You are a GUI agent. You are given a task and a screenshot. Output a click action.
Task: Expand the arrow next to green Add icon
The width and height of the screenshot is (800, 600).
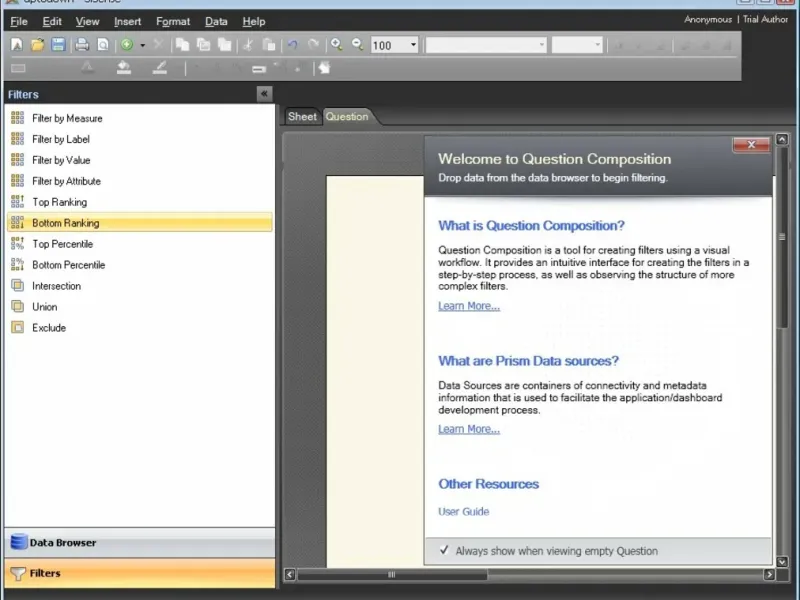pos(143,45)
